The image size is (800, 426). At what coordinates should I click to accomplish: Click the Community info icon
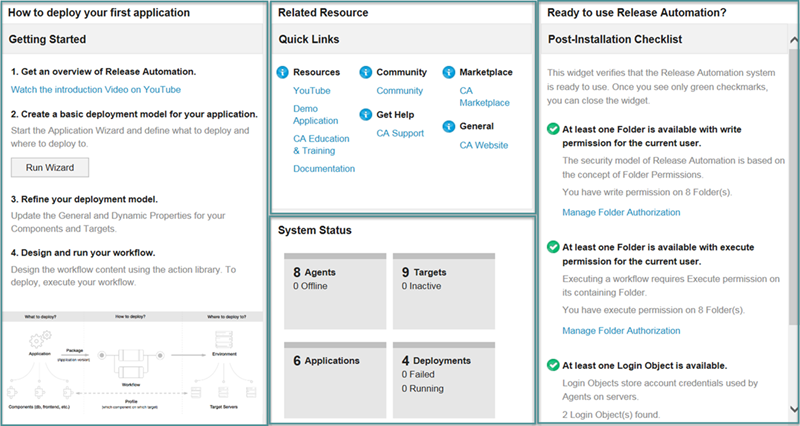[365, 73]
